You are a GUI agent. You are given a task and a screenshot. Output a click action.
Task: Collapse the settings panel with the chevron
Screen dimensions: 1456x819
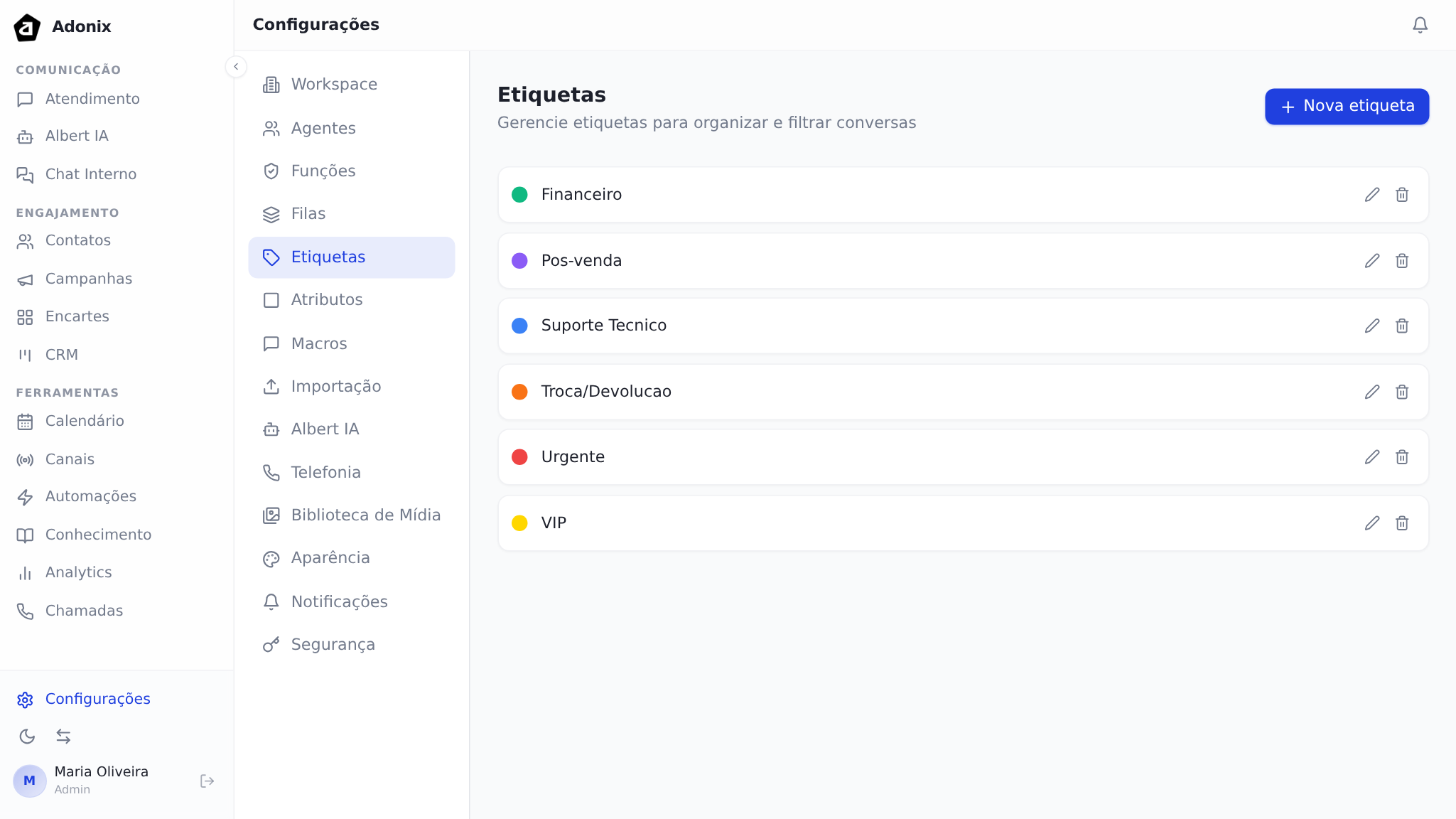[x=236, y=66]
